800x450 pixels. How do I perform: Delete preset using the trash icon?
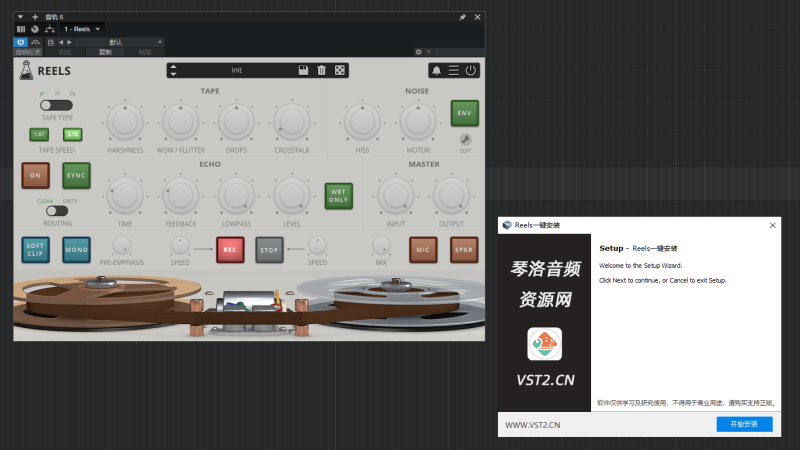click(x=321, y=70)
